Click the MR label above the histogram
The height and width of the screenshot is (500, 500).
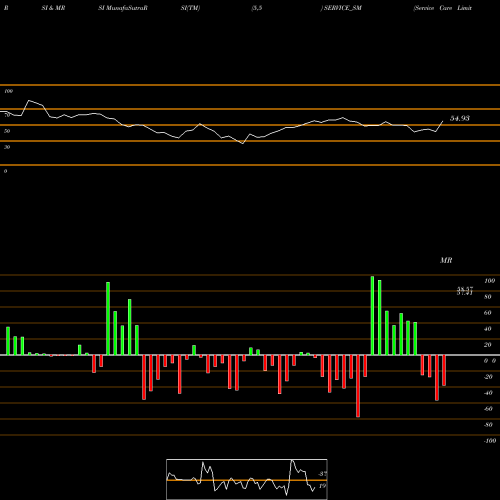(x=446, y=260)
